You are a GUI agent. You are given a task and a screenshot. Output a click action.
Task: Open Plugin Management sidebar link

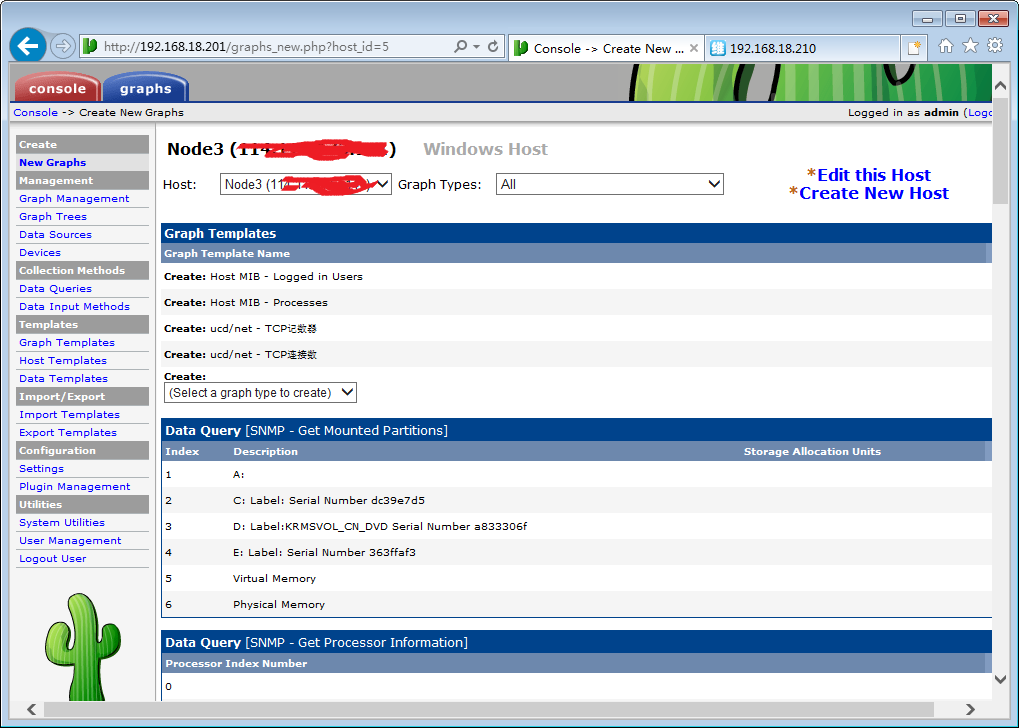[x=75, y=486]
